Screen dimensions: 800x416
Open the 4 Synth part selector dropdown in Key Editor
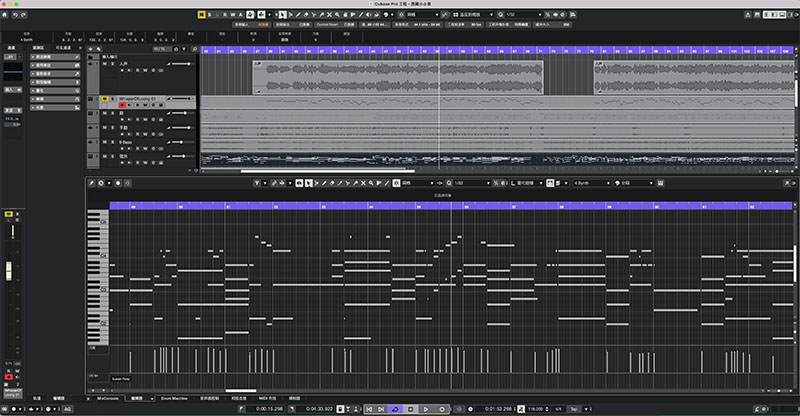coord(591,183)
